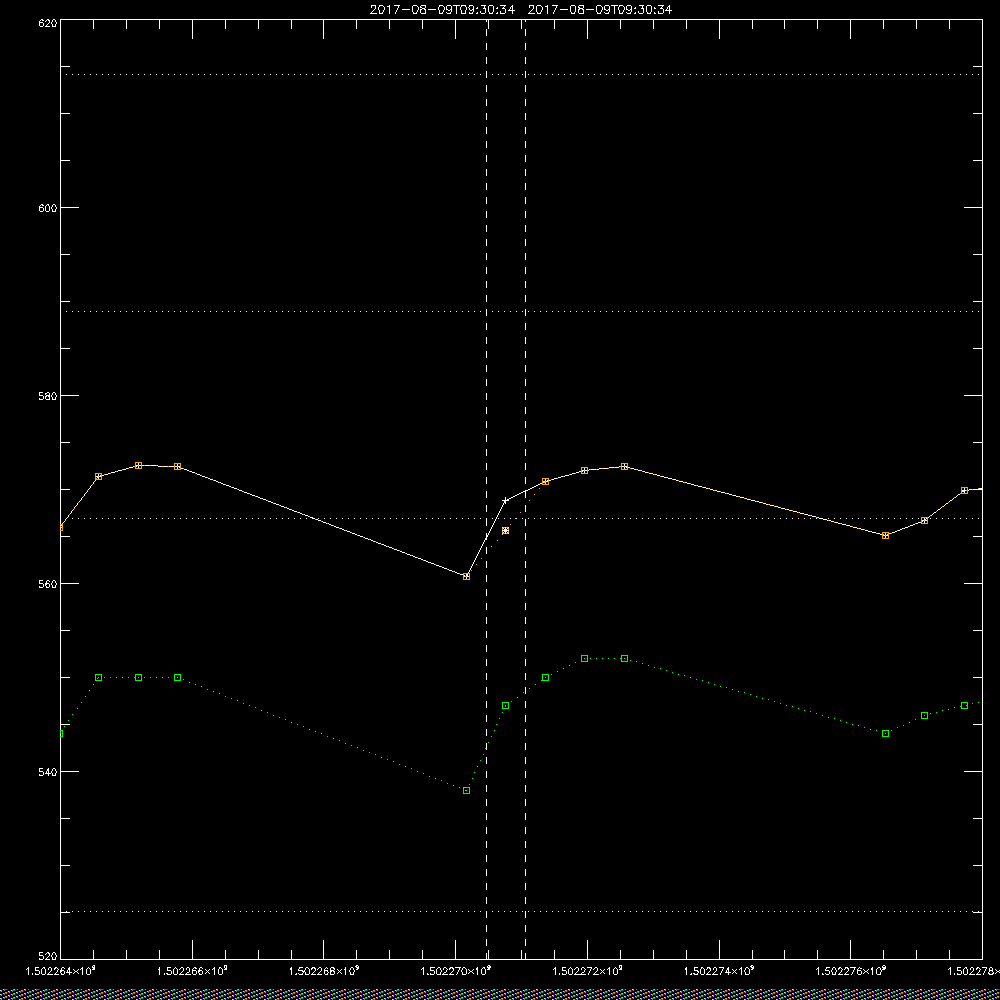Select the green data point between the dashed vertical lines

pyautogui.click(x=506, y=706)
